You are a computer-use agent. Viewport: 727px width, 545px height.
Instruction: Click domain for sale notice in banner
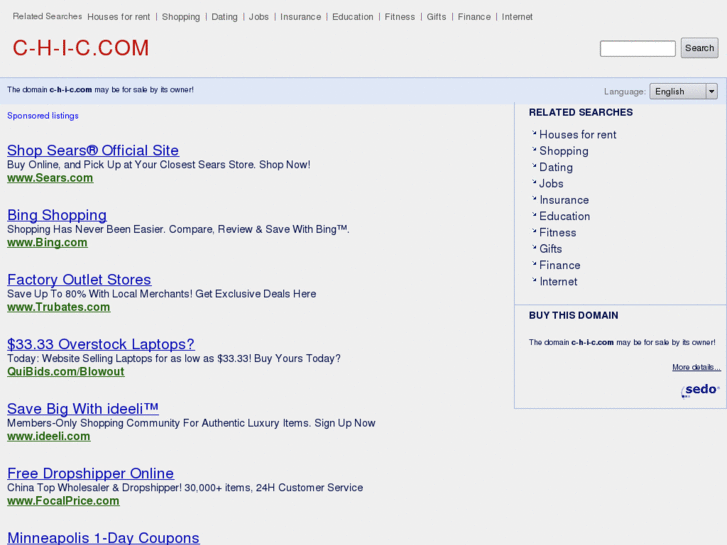tap(100, 90)
